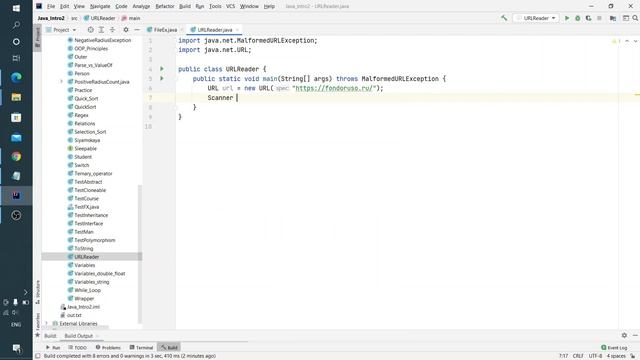640x360 pixels.
Task: Expand the PositiveRadiusCount.java tree node
Action: [62, 82]
